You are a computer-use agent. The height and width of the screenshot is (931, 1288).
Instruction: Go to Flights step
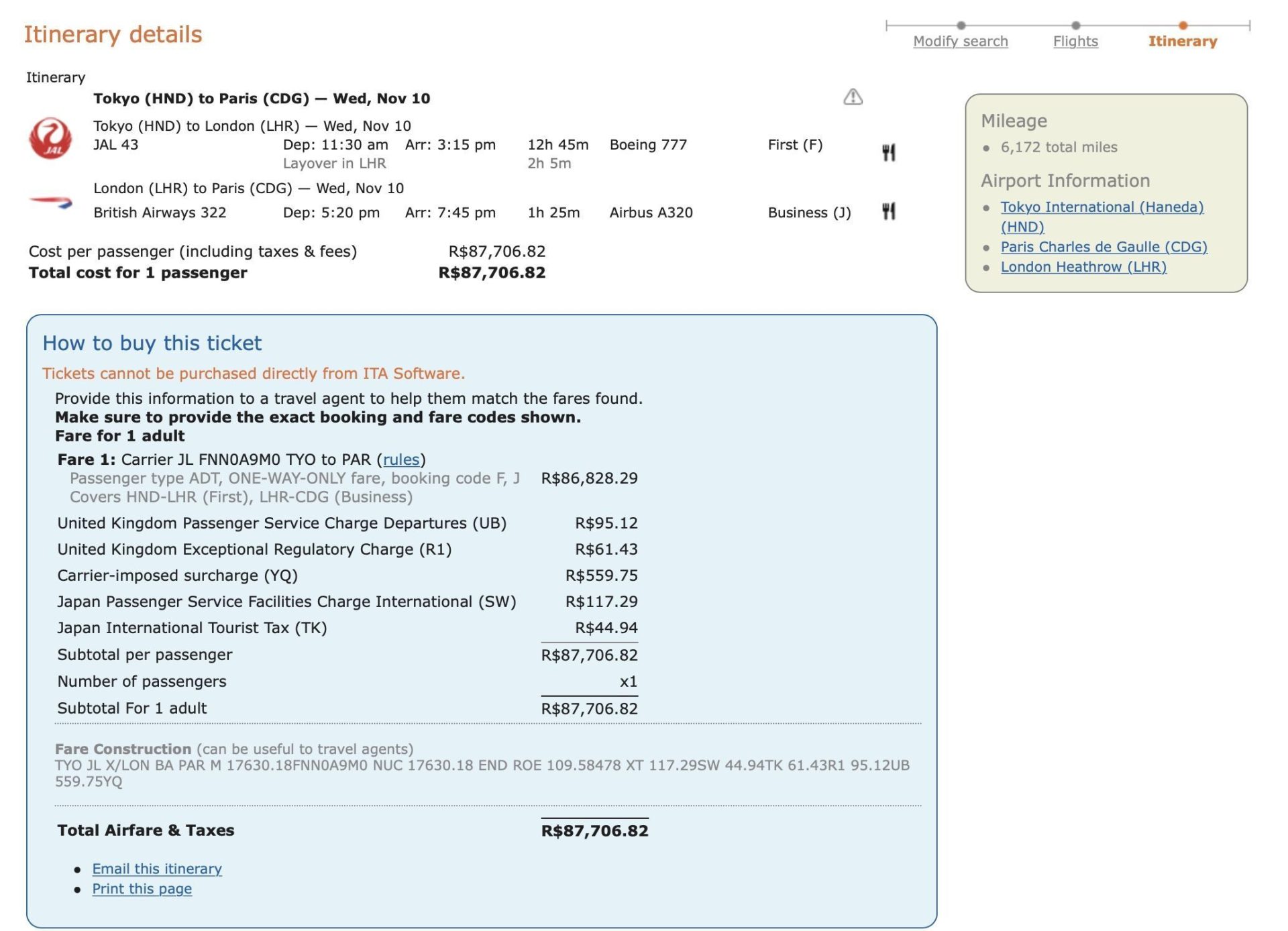(1075, 42)
